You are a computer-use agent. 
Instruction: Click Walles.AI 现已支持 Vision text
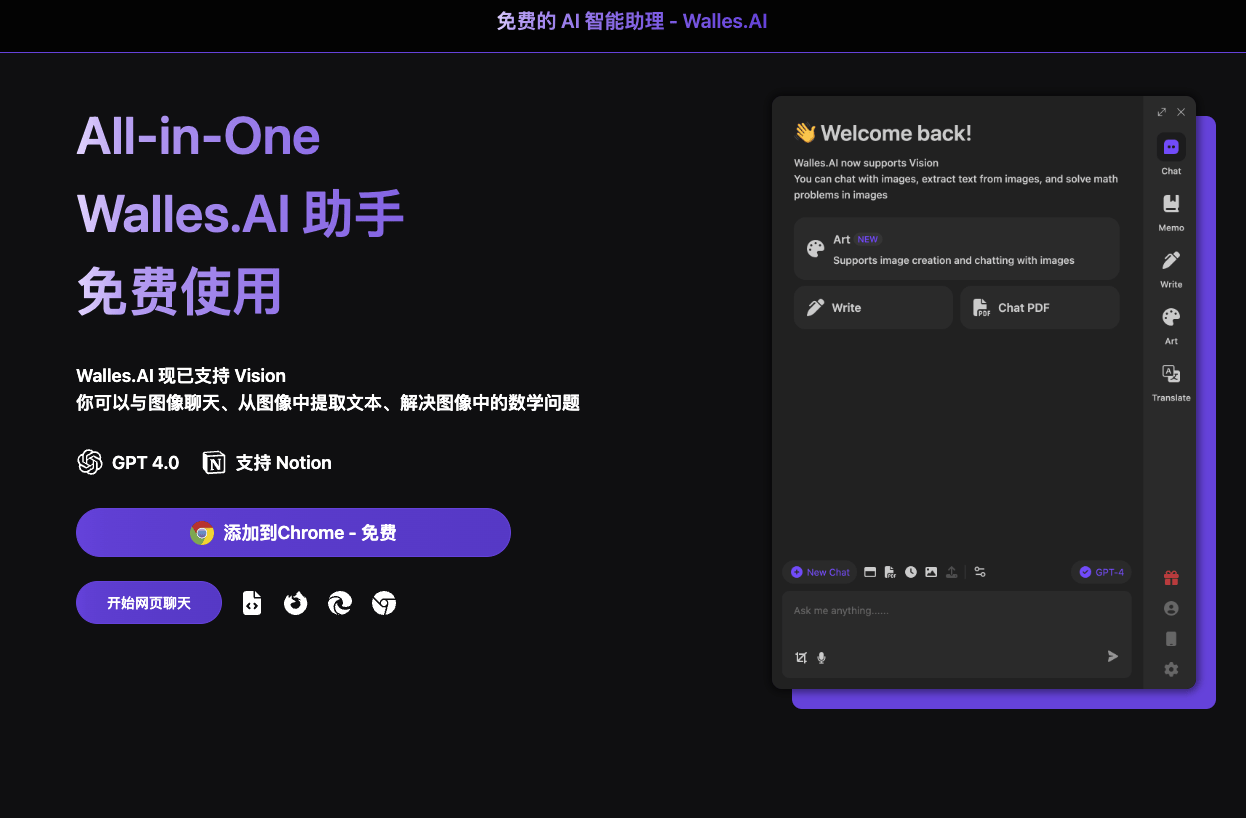point(181,376)
